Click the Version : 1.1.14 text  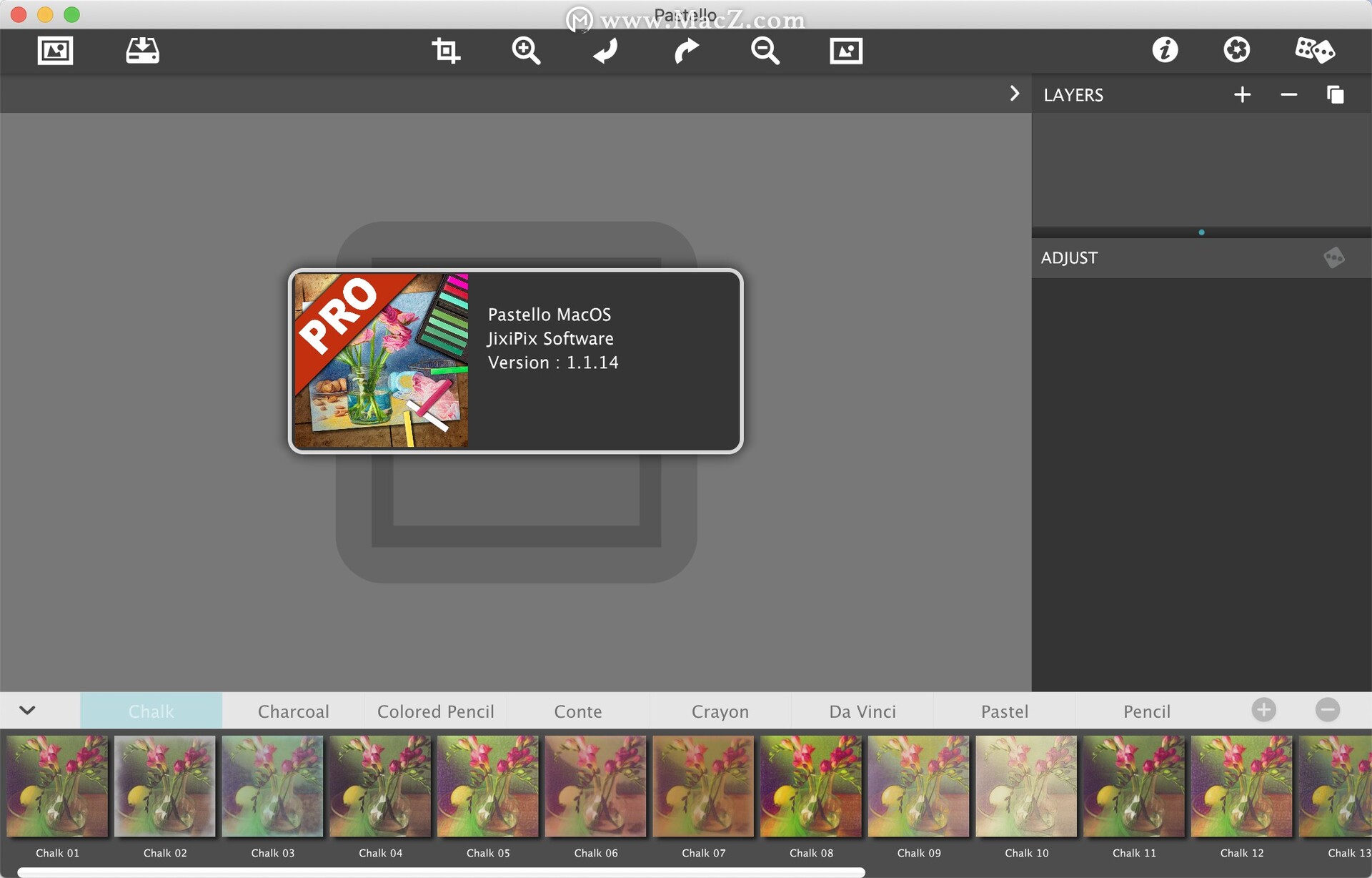pos(553,362)
